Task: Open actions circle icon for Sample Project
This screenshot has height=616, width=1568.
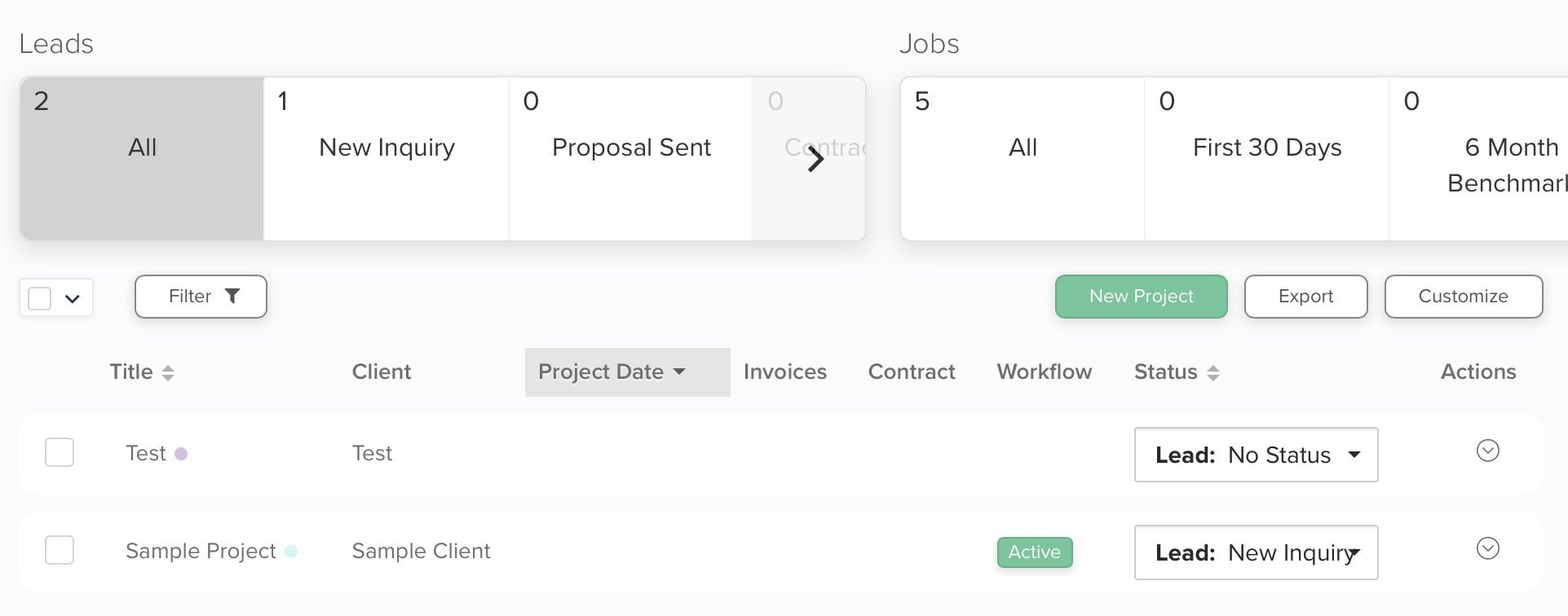Action: click(x=1488, y=548)
